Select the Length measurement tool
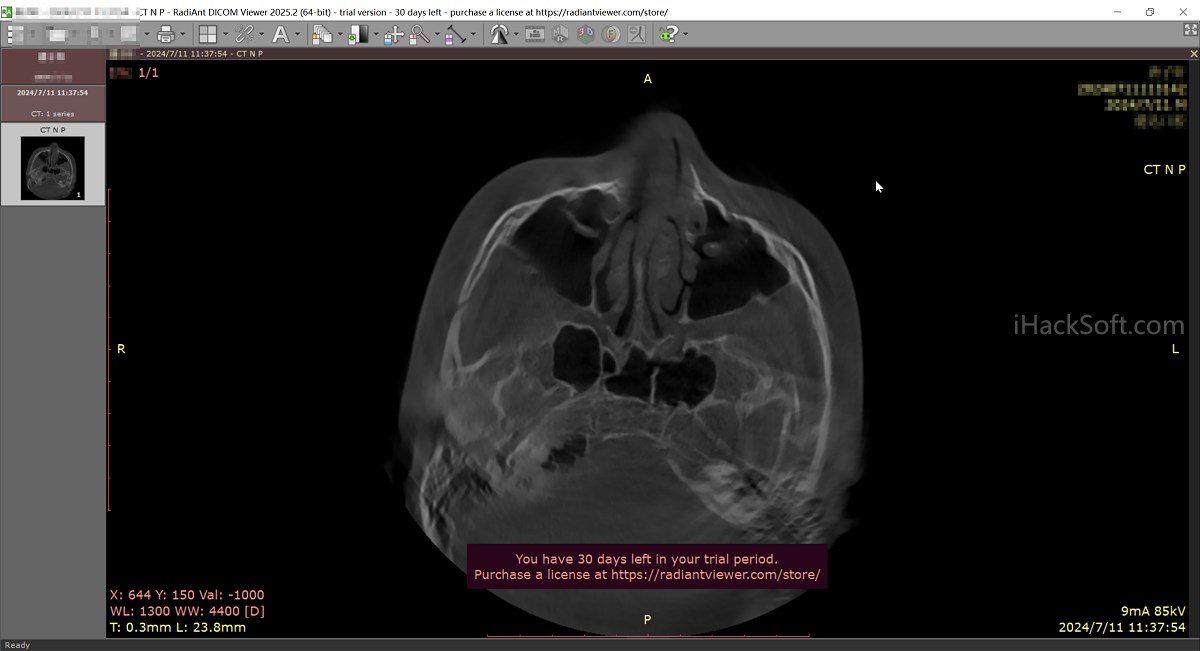 [x=455, y=34]
